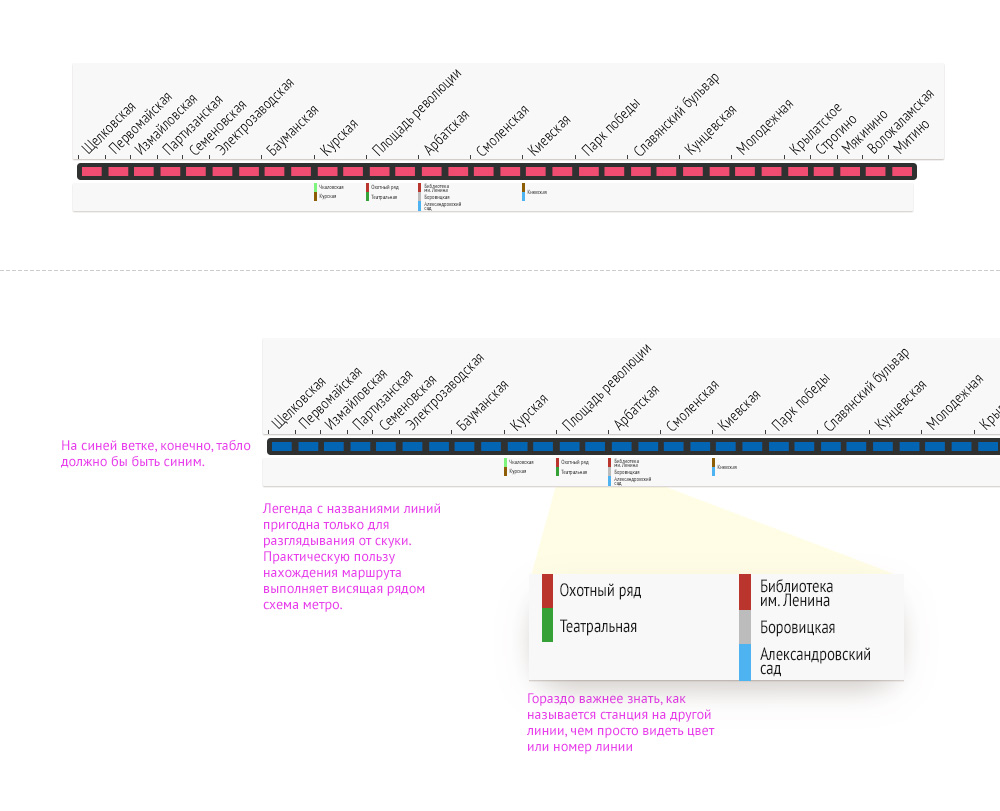Click the first red indicator segment on top strip

[x=92, y=172]
